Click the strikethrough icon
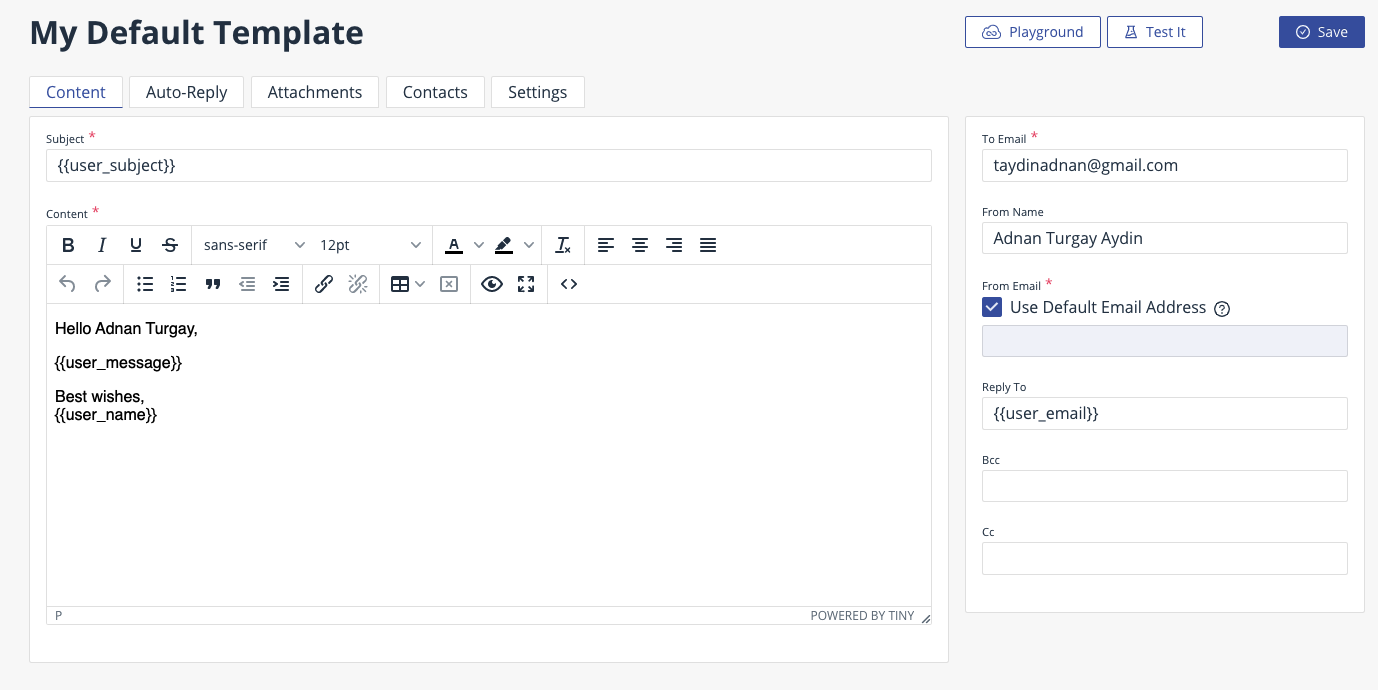The height and width of the screenshot is (690, 1378). click(170, 245)
